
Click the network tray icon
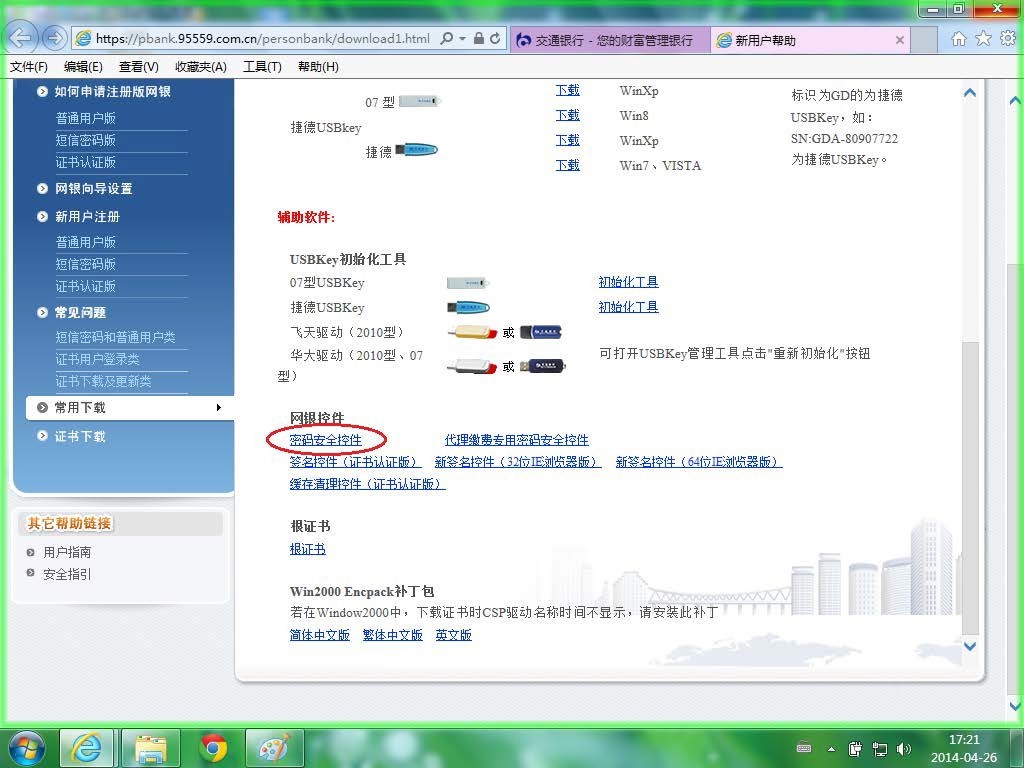[x=880, y=748]
